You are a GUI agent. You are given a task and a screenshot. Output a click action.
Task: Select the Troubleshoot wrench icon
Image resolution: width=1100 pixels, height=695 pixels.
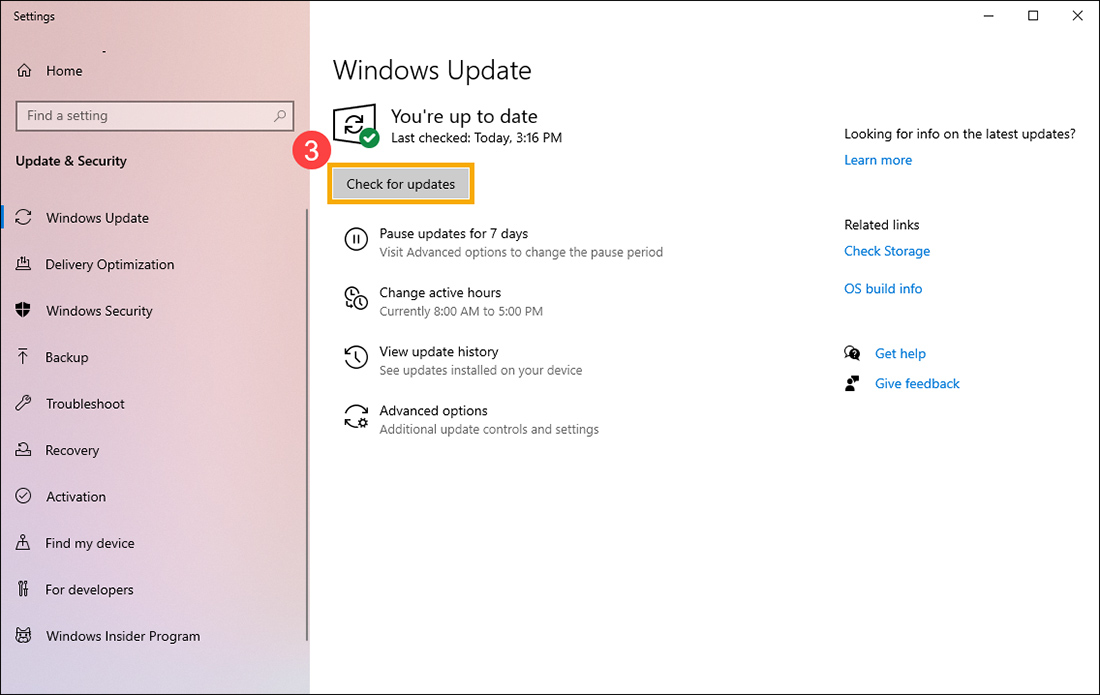(x=24, y=403)
